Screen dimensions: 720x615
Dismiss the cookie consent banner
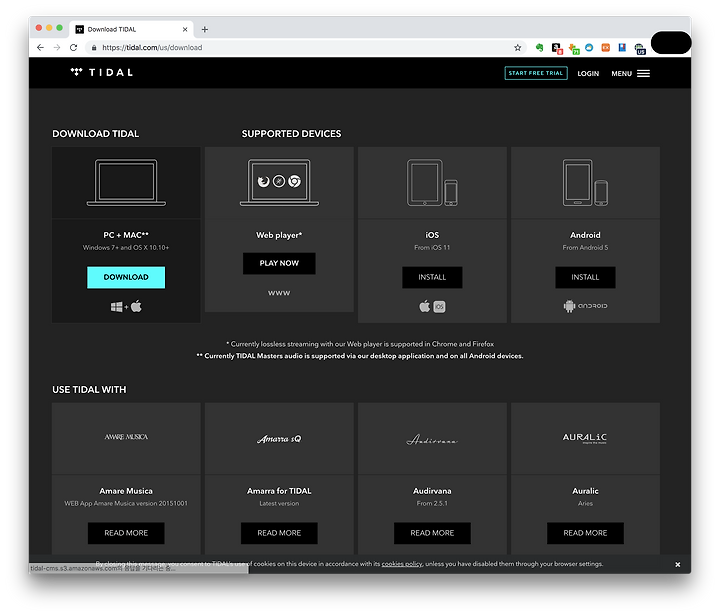[x=678, y=564]
